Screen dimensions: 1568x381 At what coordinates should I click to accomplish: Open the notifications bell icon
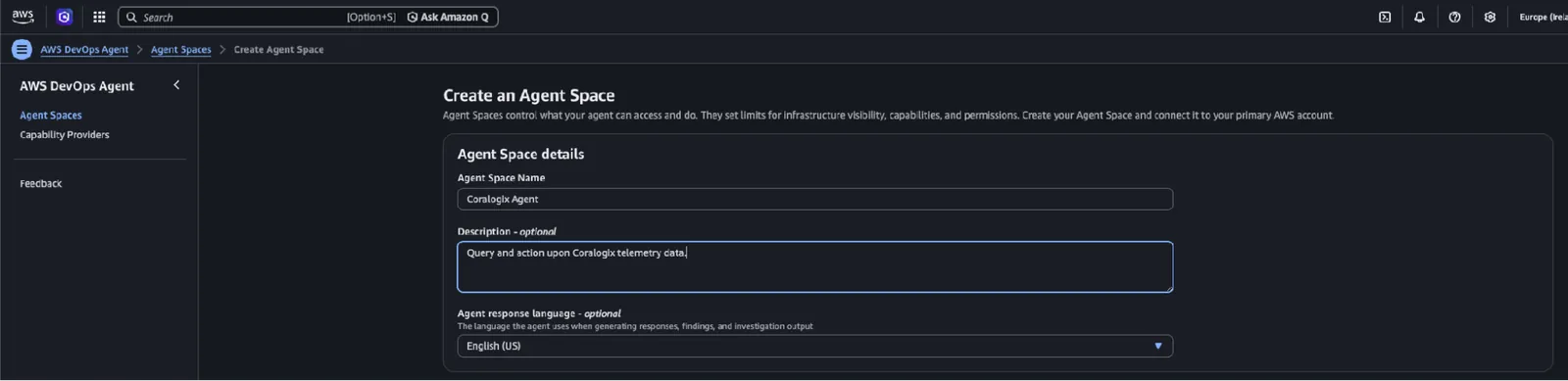(1419, 17)
